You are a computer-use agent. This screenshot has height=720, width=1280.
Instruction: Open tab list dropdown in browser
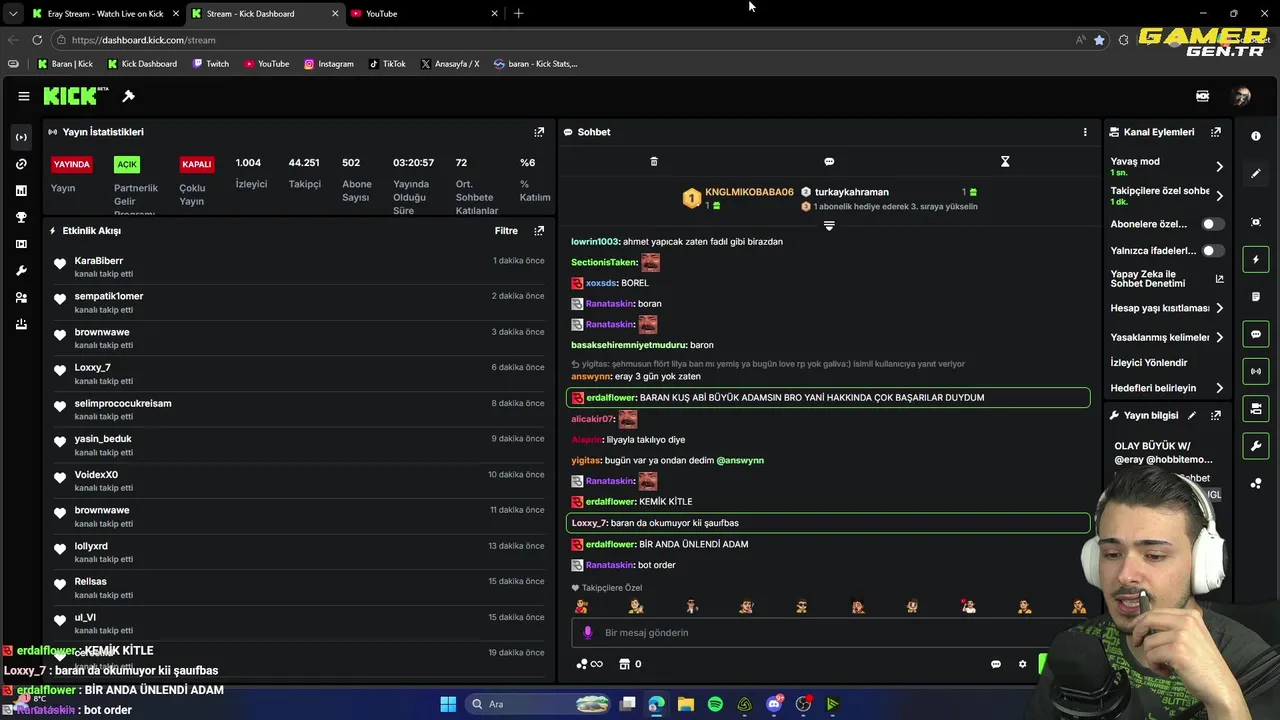coord(12,14)
